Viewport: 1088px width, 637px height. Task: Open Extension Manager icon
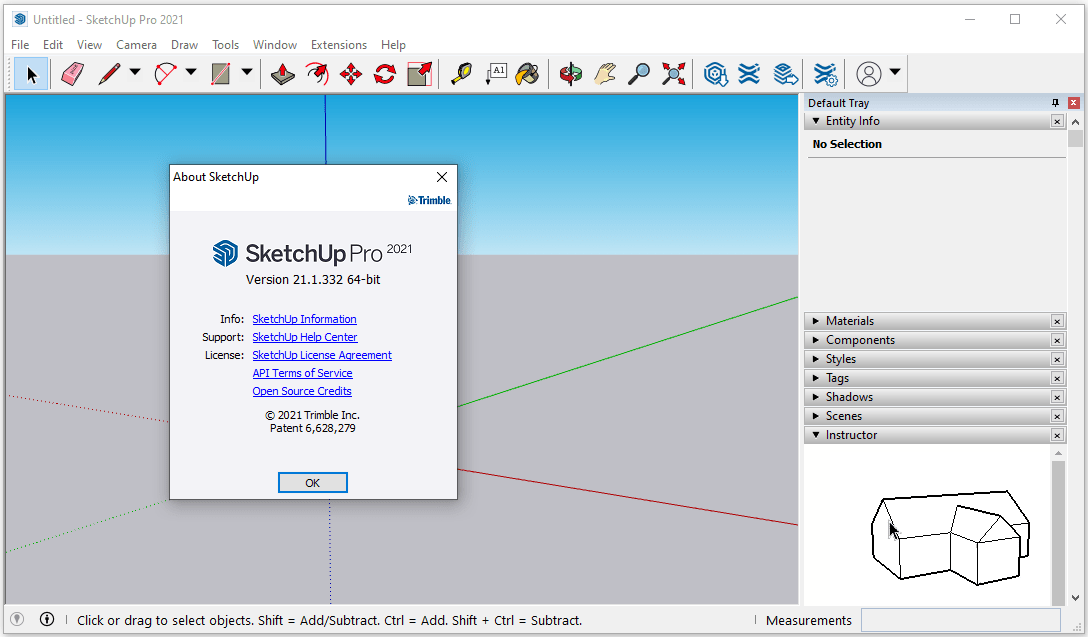point(825,74)
